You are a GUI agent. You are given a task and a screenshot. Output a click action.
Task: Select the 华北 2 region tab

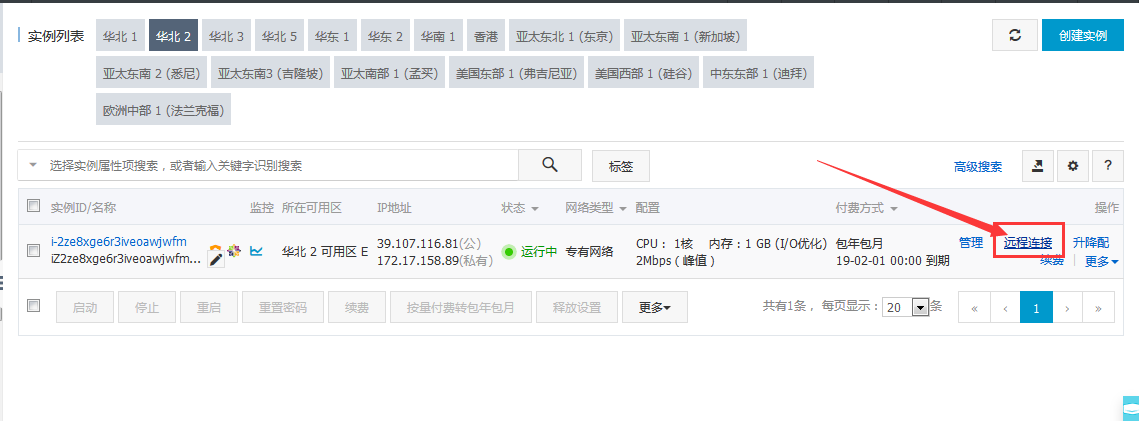tap(174, 36)
